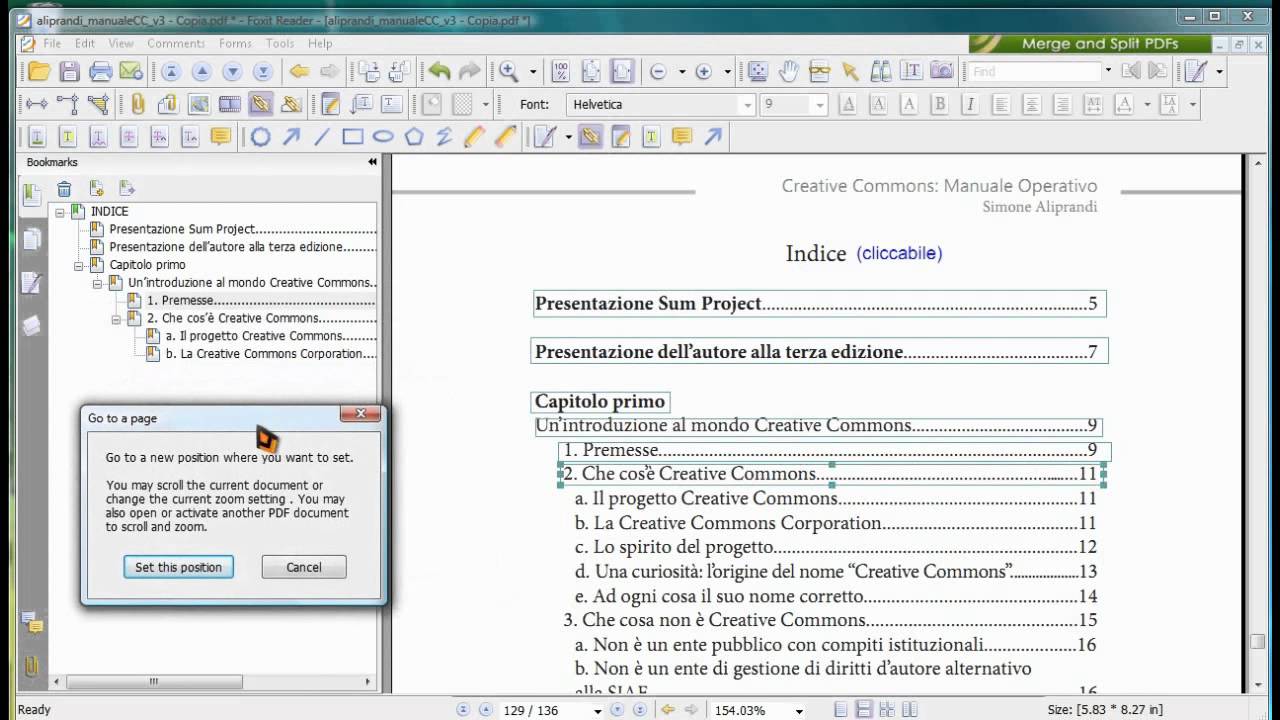The width and height of the screenshot is (1280, 720).
Task: Go to first page arrow button
Action: (x=170, y=71)
